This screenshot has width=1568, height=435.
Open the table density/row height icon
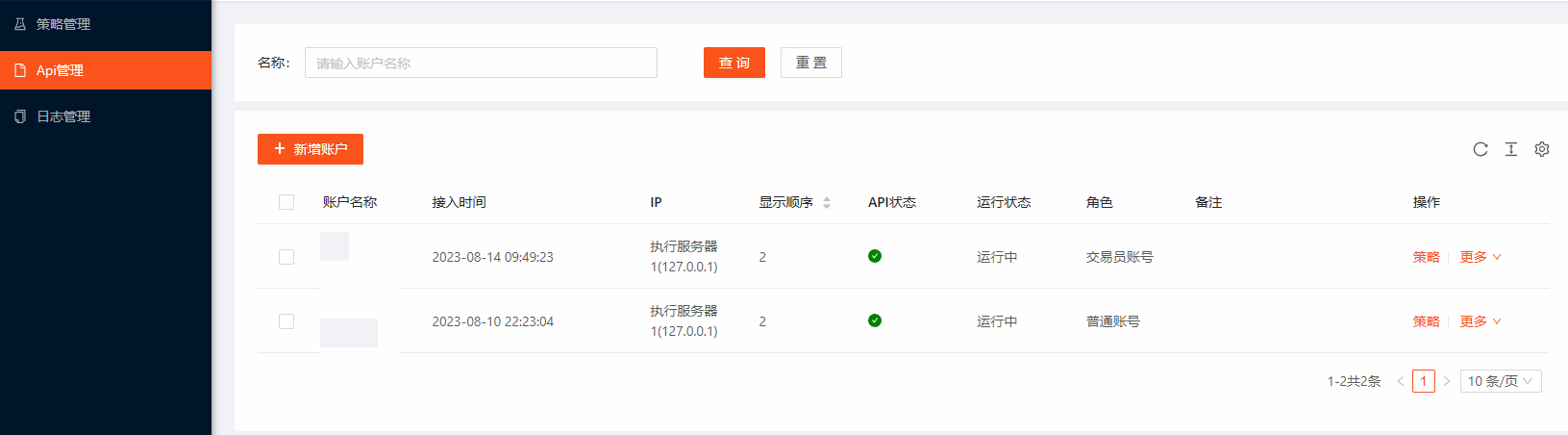1511,149
